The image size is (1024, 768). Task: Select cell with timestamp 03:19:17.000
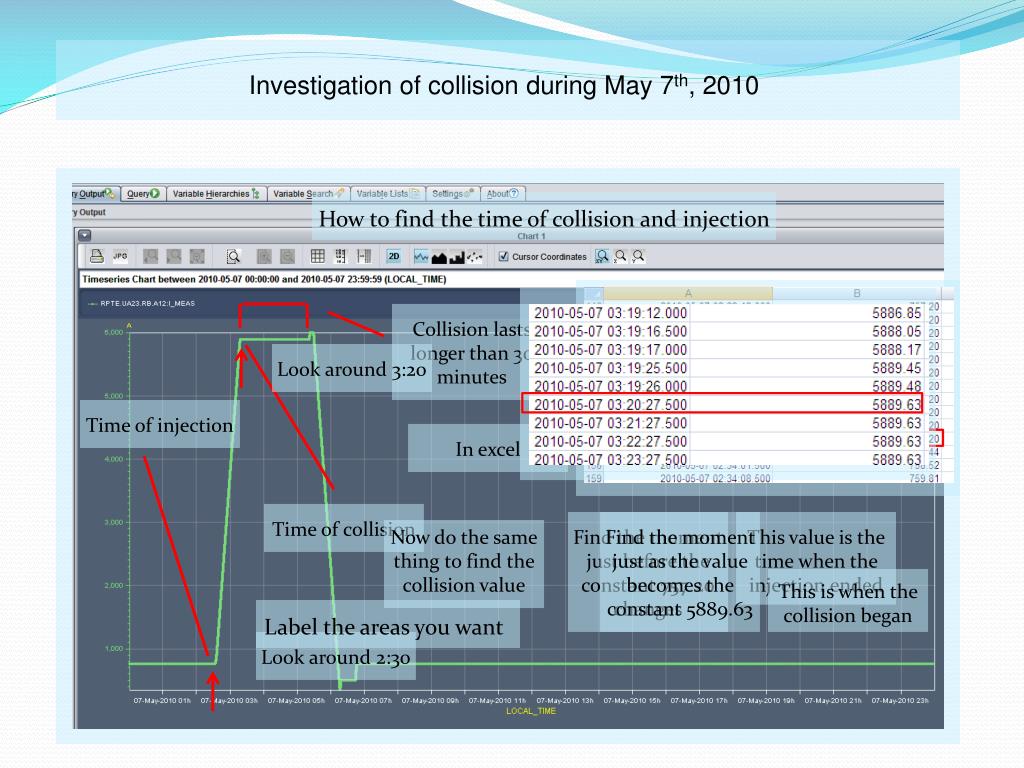click(610, 350)
